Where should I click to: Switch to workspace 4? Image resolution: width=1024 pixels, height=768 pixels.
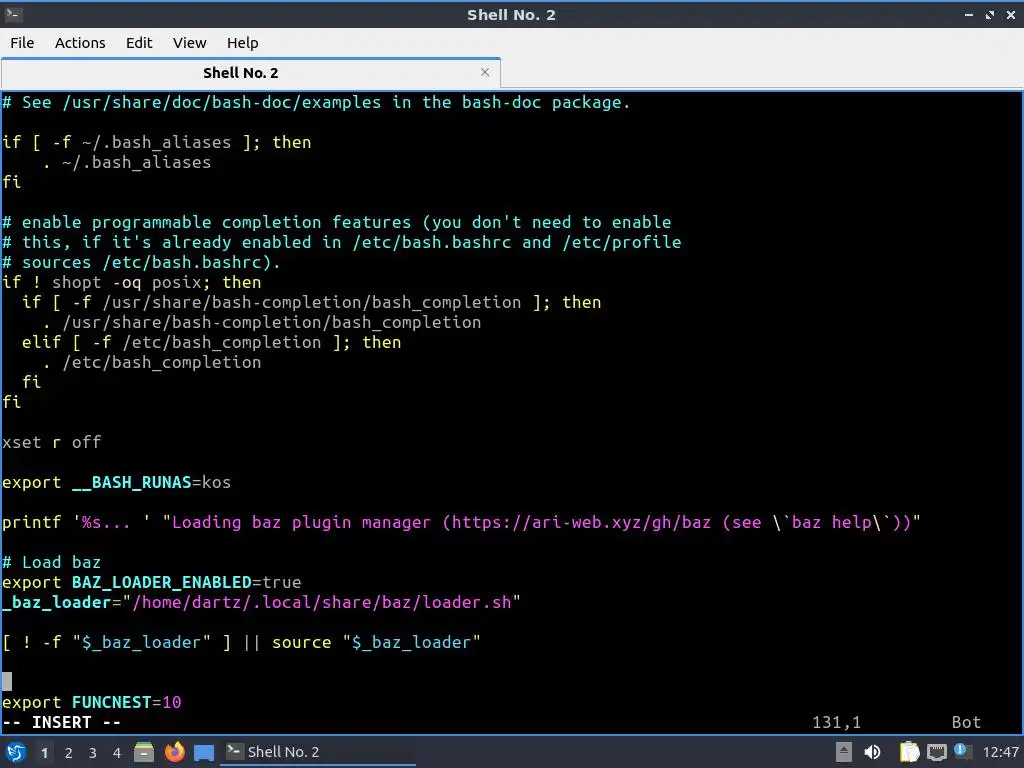pyautogui.click(x=117, y=753)
